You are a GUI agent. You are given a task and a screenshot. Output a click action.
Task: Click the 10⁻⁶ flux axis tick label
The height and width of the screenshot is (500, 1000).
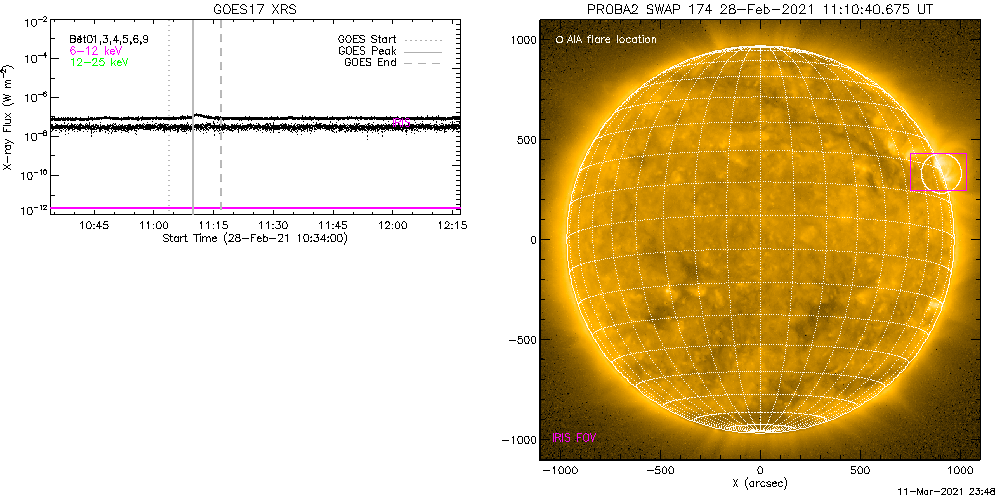pos(35,98)
